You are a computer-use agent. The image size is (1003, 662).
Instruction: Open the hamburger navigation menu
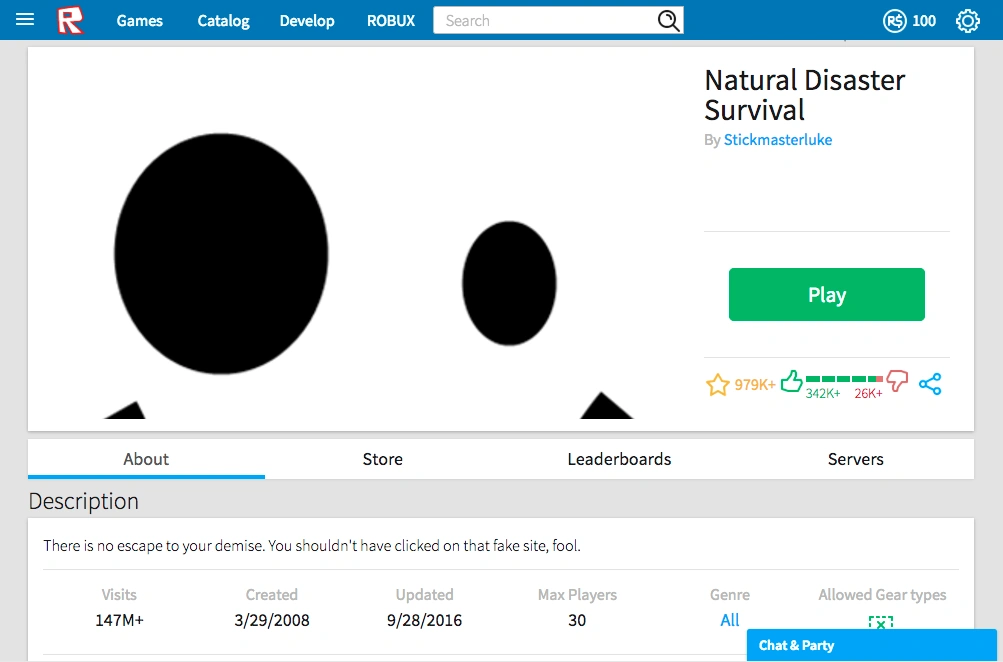pyautogui.click(x=25, y=19)
